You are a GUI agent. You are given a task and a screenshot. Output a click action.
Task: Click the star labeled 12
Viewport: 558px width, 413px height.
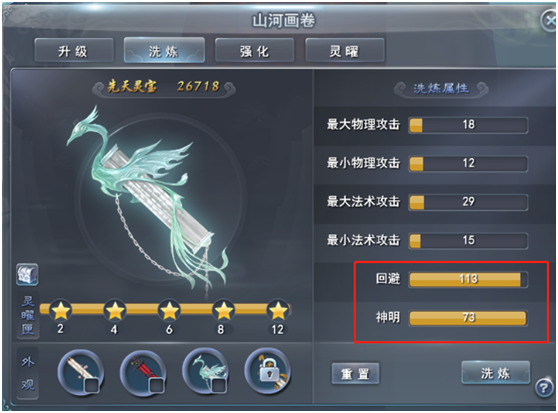(x=278, y=310)
